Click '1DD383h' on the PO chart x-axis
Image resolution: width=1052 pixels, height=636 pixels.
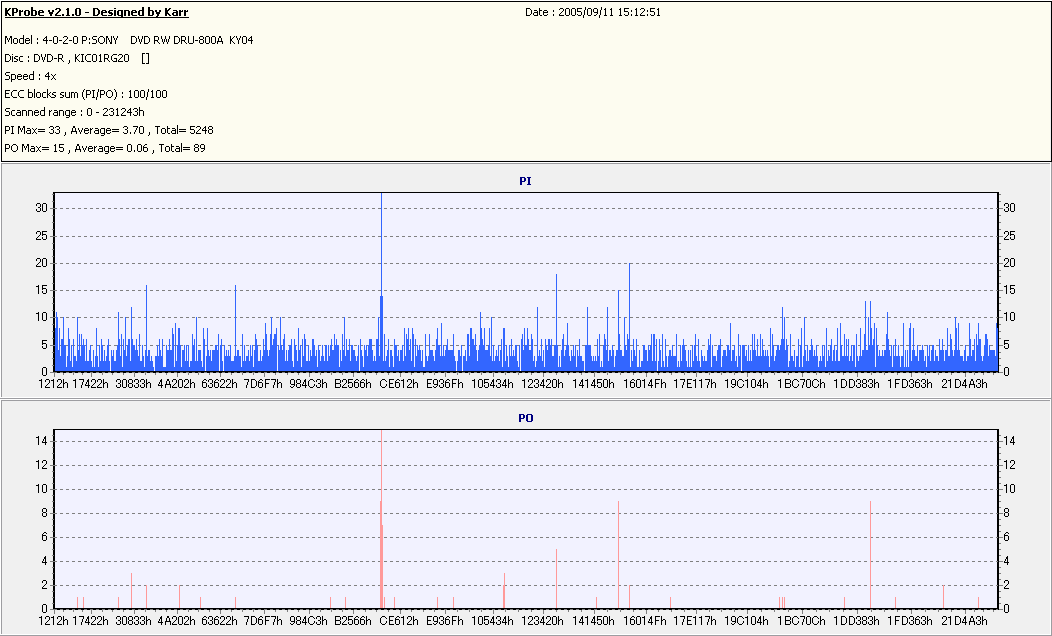pyautogui.click(x=856, y=621)
